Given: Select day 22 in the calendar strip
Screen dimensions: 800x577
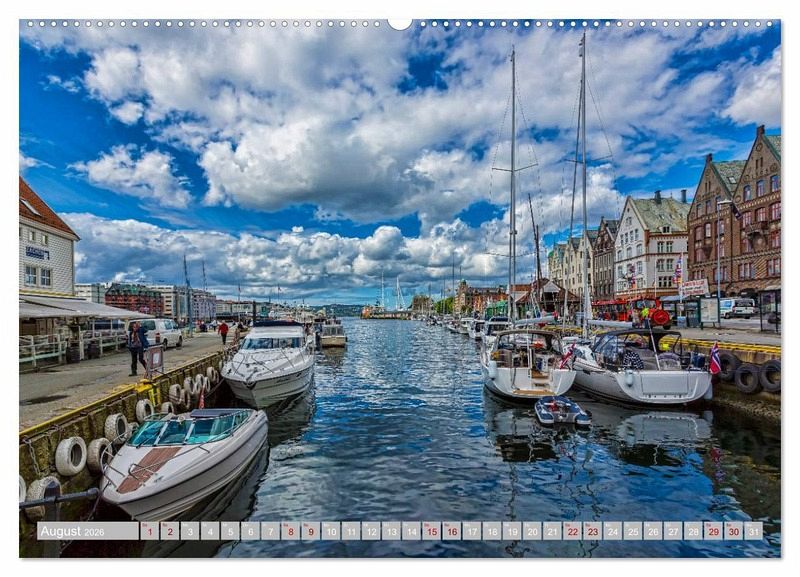Looking at the screenshot, I should (x=572, y=531).
